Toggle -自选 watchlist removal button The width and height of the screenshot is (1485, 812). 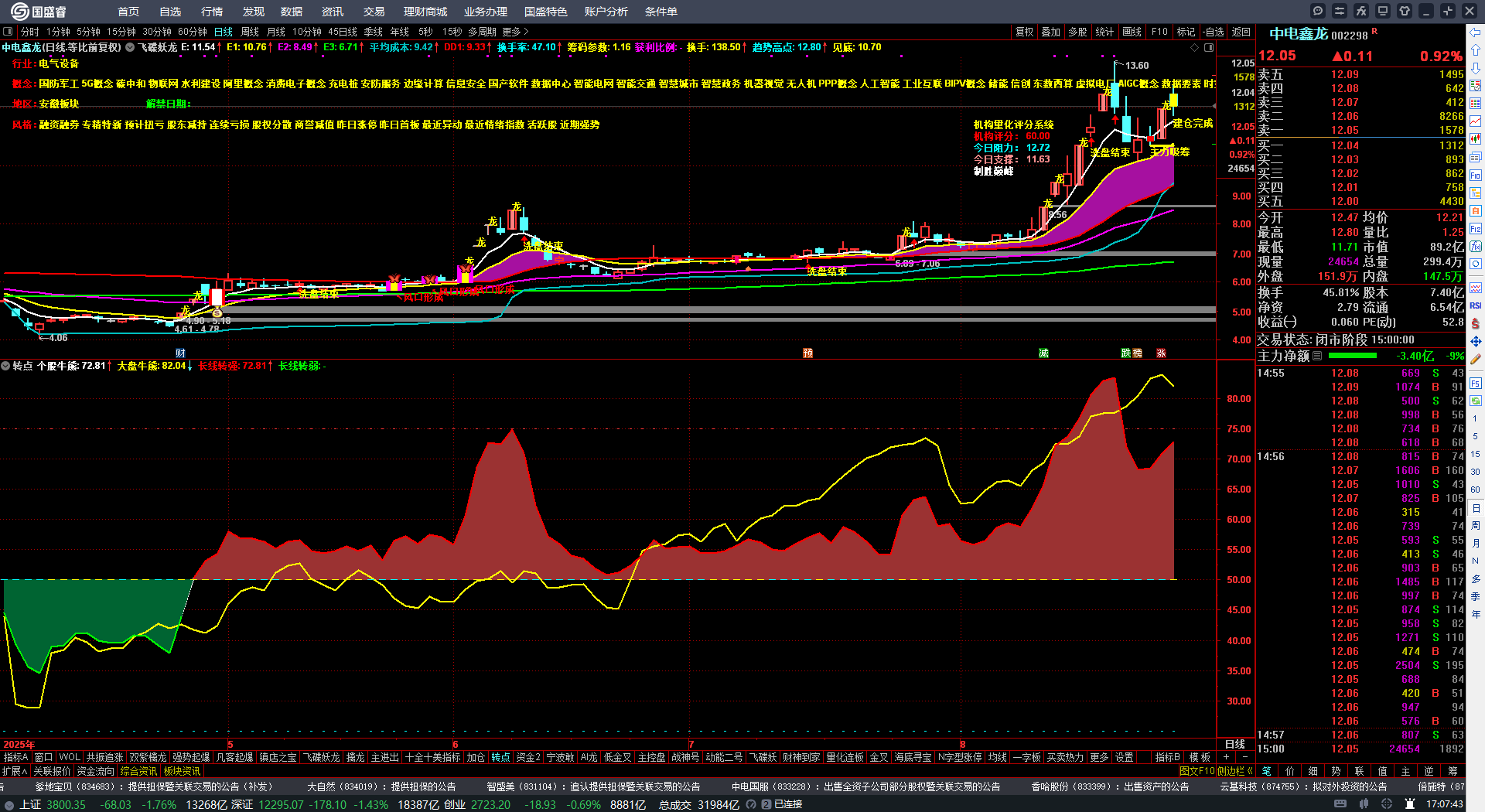pos(1214,32)
